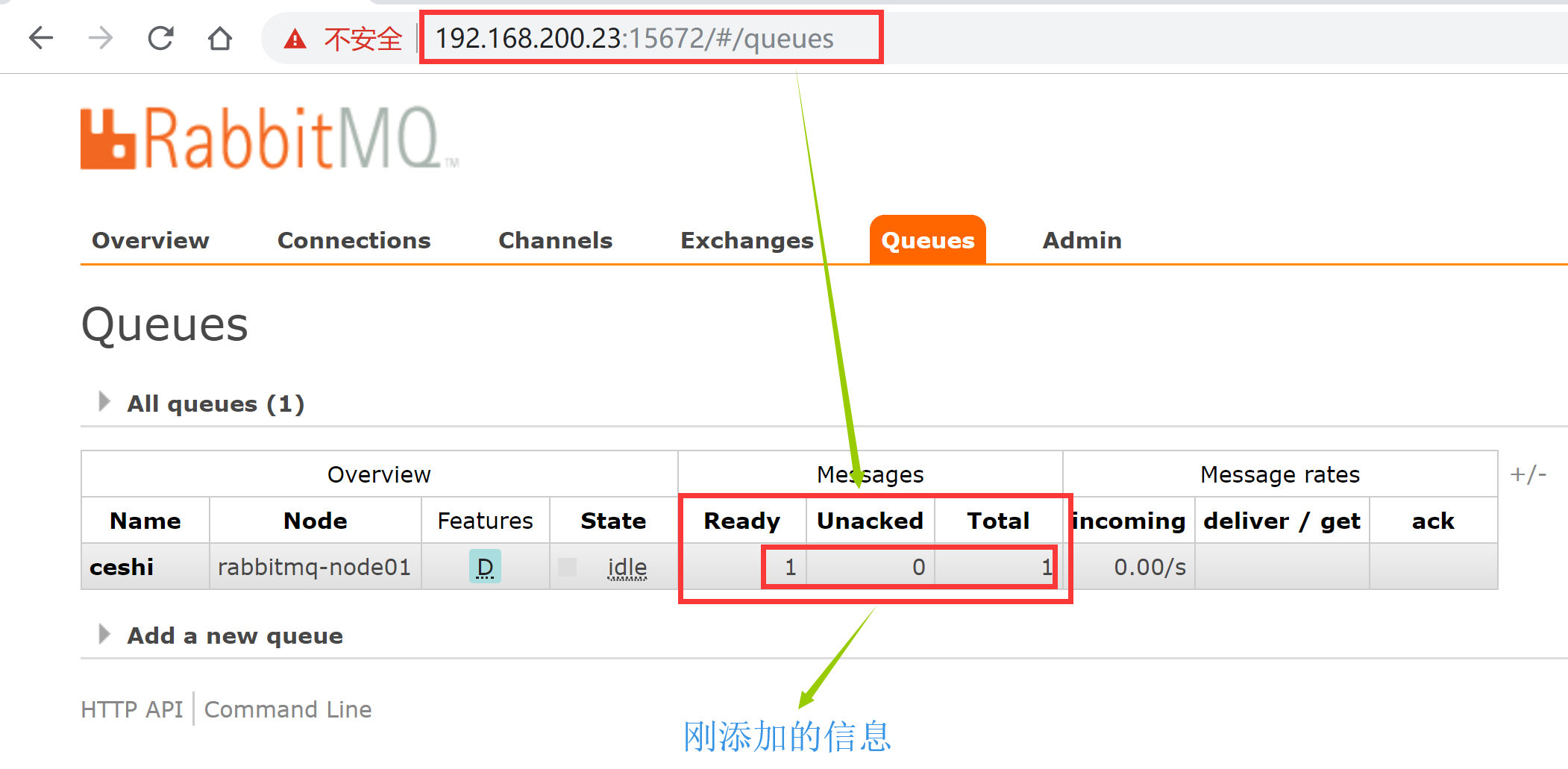Open the browser home page icon
Image resolution: width=1568 pixels, height=769 pixels.
click(x=220, y=37)
